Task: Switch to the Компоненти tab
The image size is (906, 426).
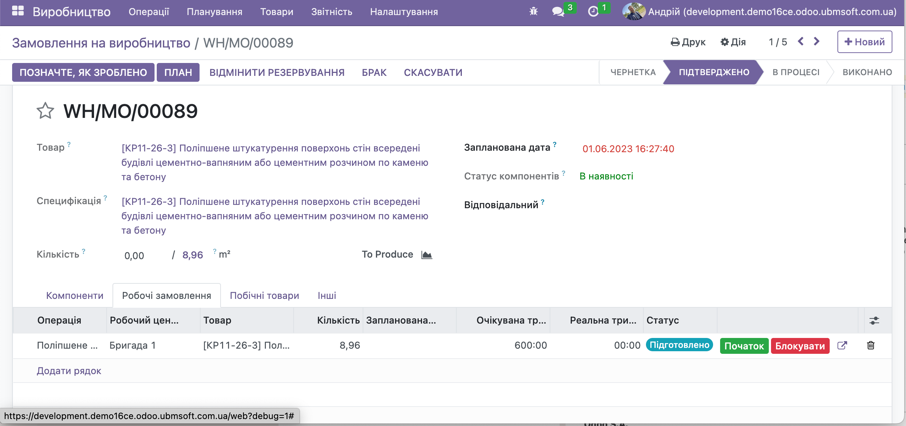Action: coord(75,296)
